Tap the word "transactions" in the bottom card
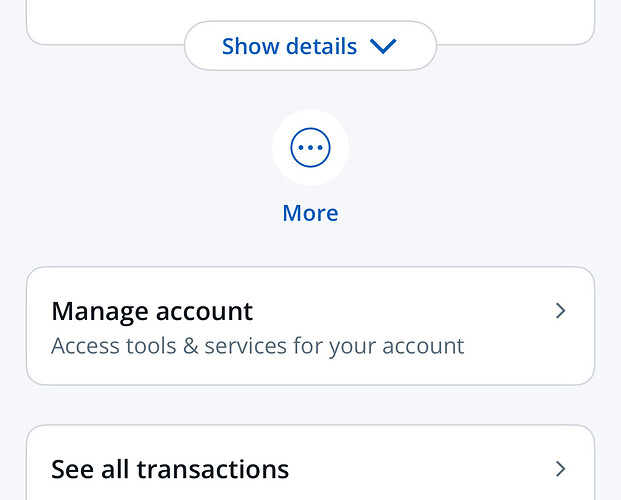Image resolution: width=621 pixels, height=500 pixels. (212, 468)
